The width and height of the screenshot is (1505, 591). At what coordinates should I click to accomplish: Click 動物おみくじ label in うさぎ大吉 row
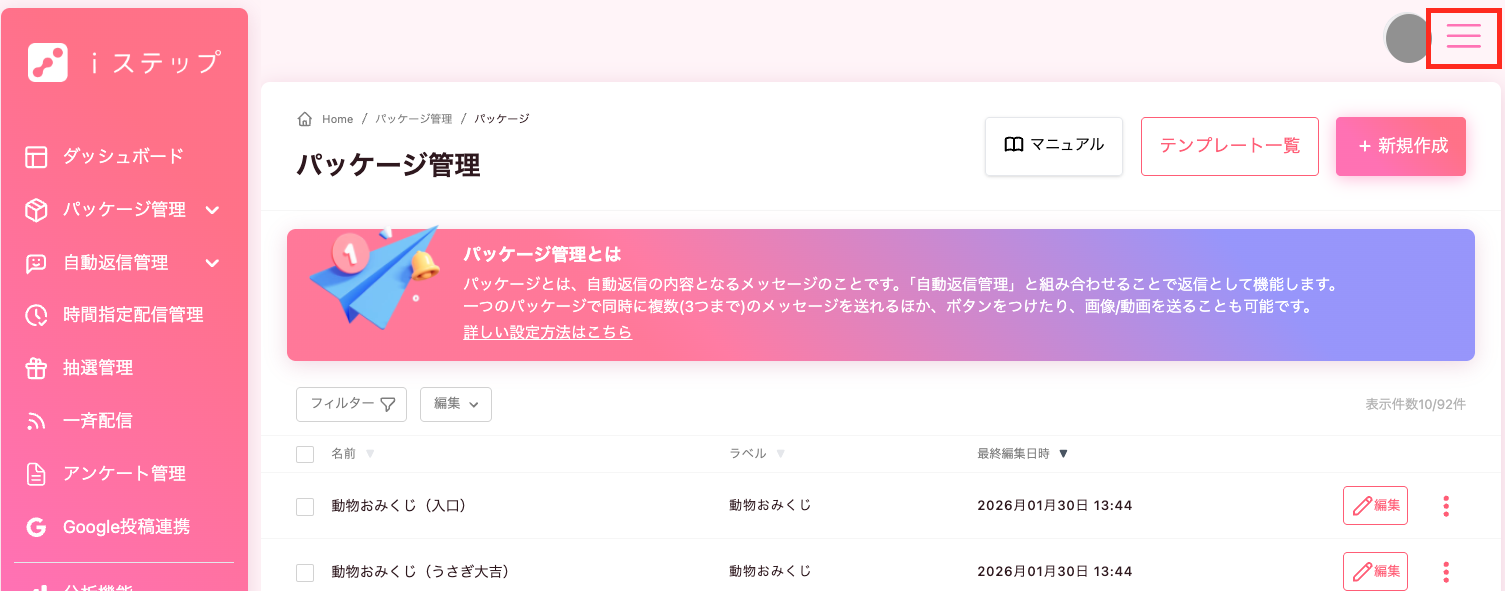pyautogui.click(x=770, y=572)
